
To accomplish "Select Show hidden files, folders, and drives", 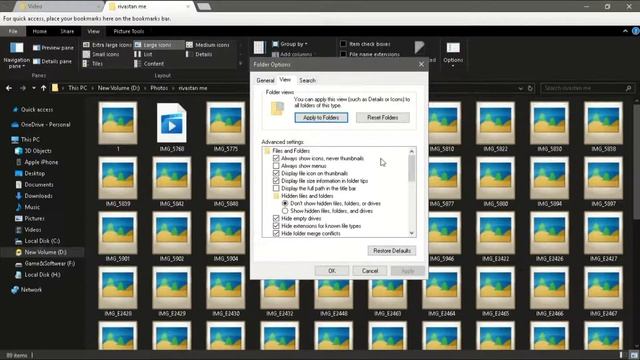I will tap(285, 211).
